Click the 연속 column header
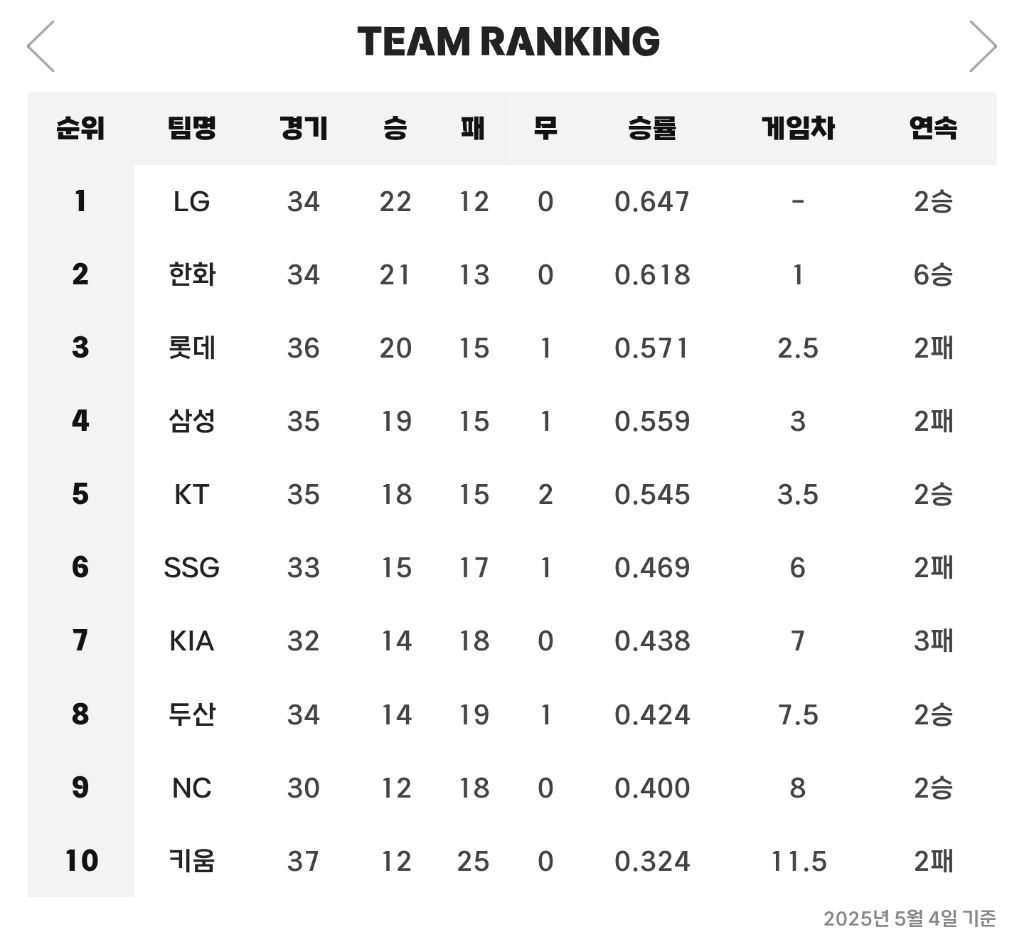This screenshot has height=949, width=1024. coord(933,128)
